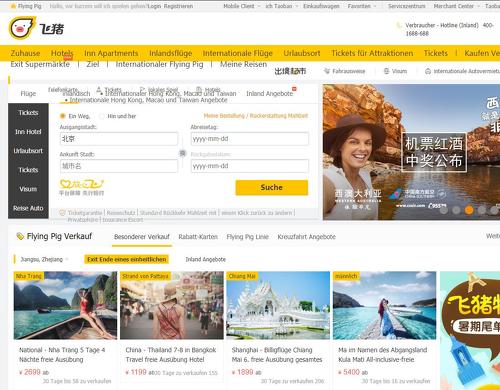Select Inland Angebote filter next to Exit Ende
The image size is (500, 390).
206,259
